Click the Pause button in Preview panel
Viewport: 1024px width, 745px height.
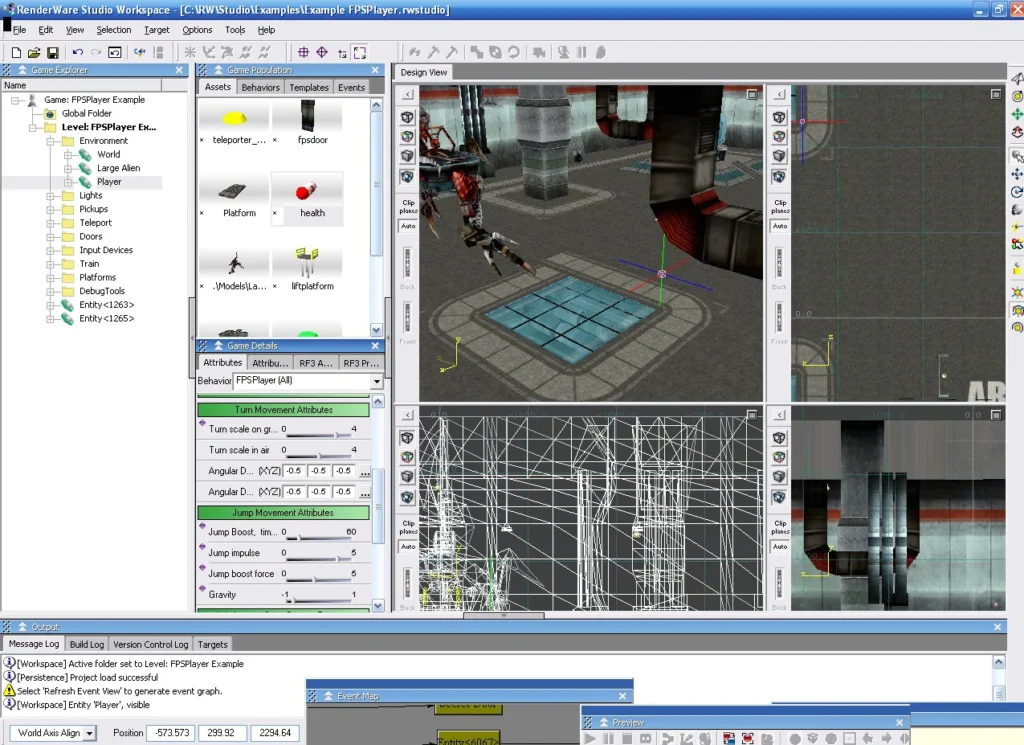609,738
